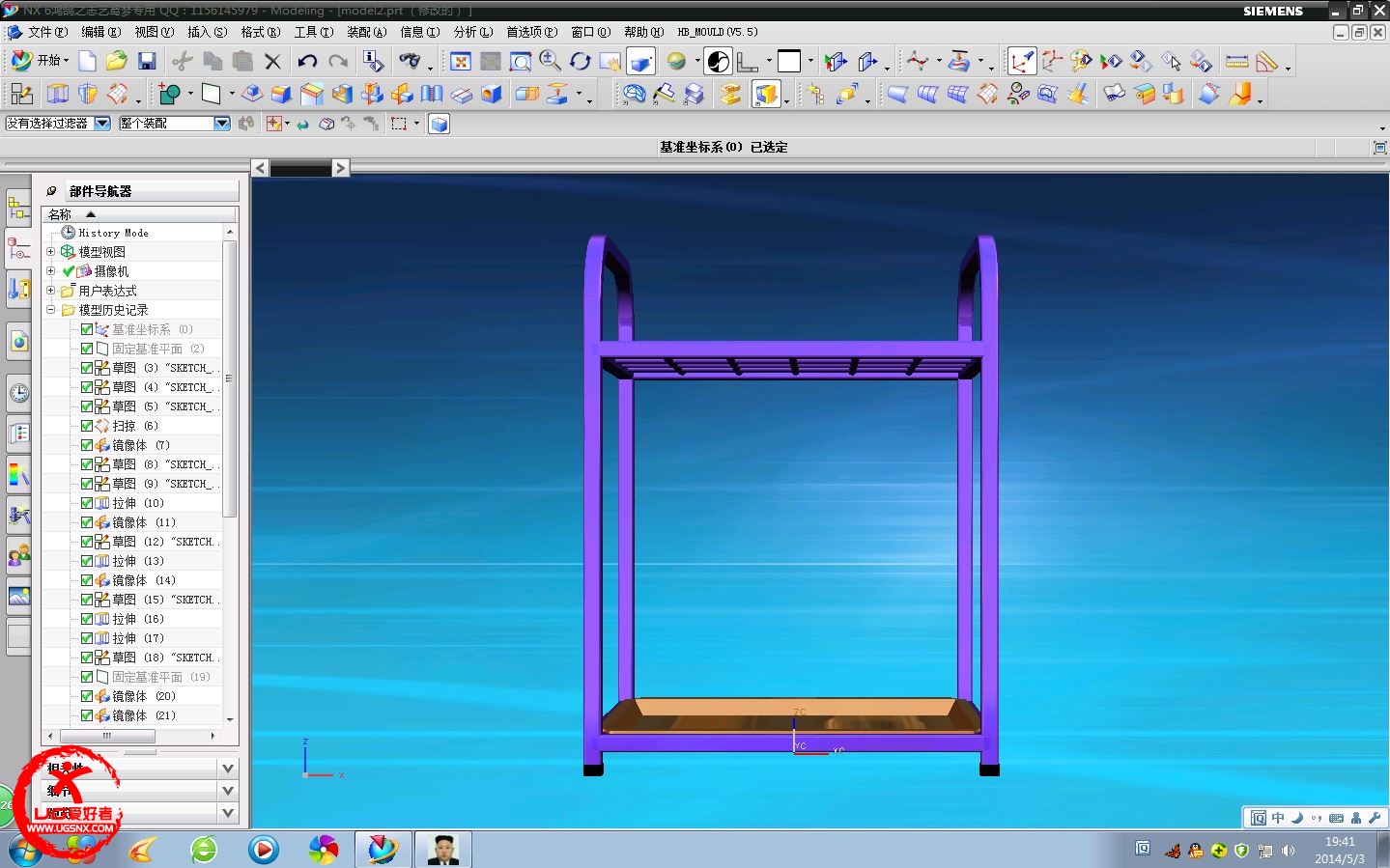Open the Roles sidebar tab
The width and height of the screenshot is (1390, 868).
coord(18,555)
